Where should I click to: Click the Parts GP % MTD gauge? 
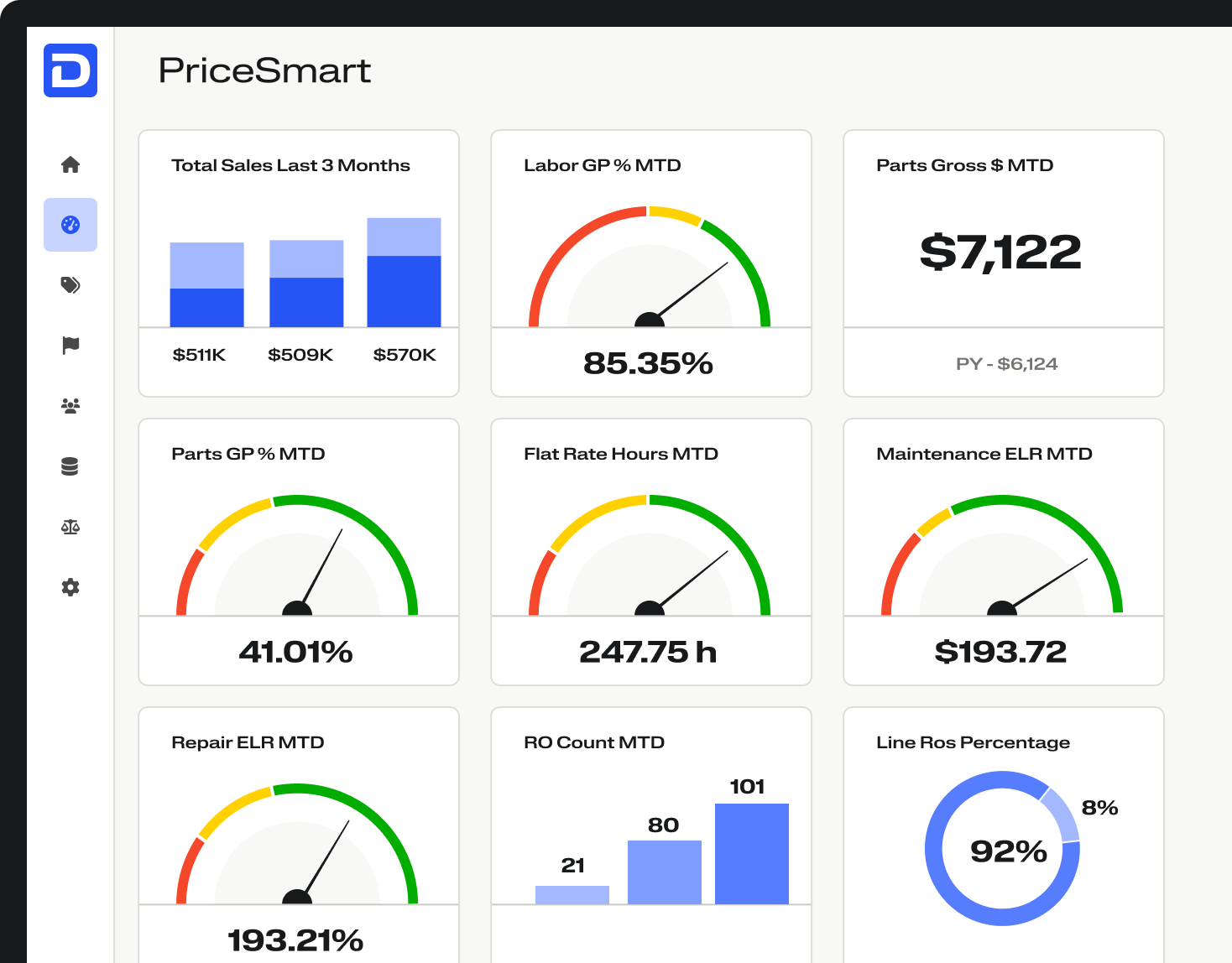pyautogui.click(x=297, y=555)
